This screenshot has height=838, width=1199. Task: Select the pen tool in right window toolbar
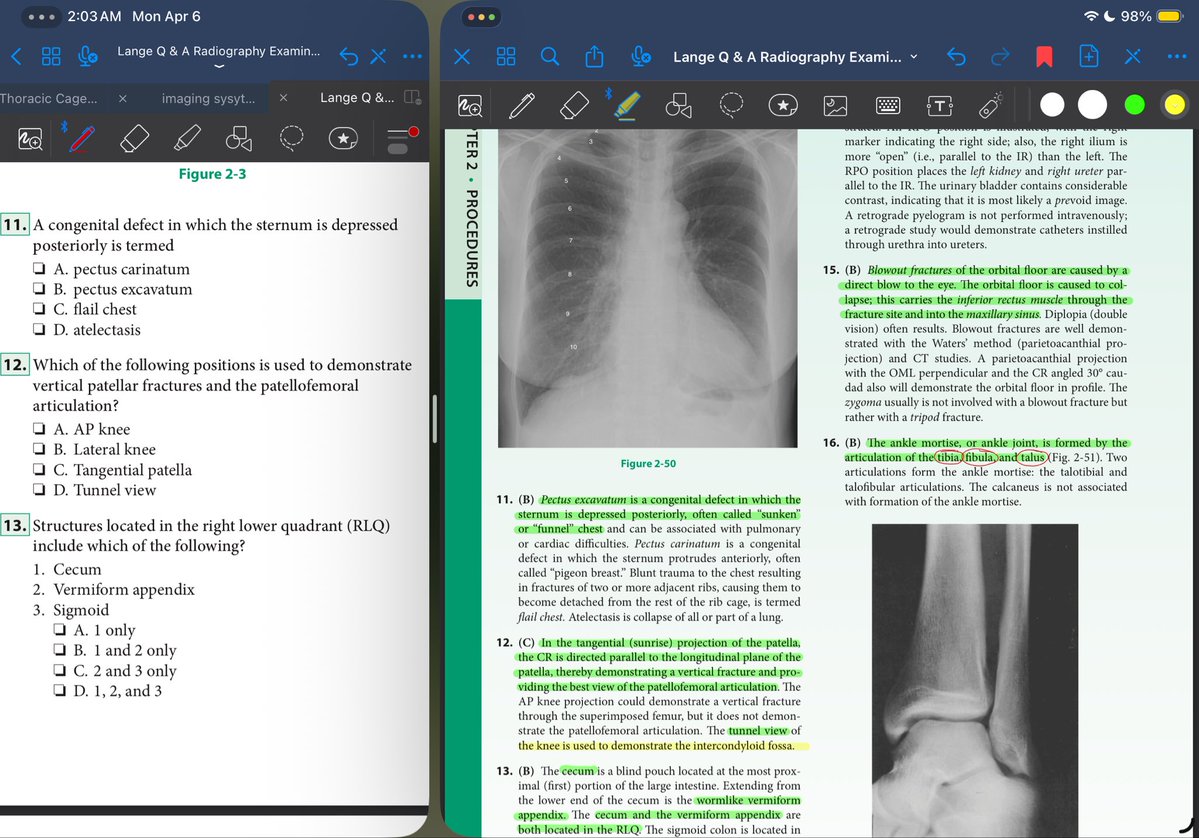point(522,106)
